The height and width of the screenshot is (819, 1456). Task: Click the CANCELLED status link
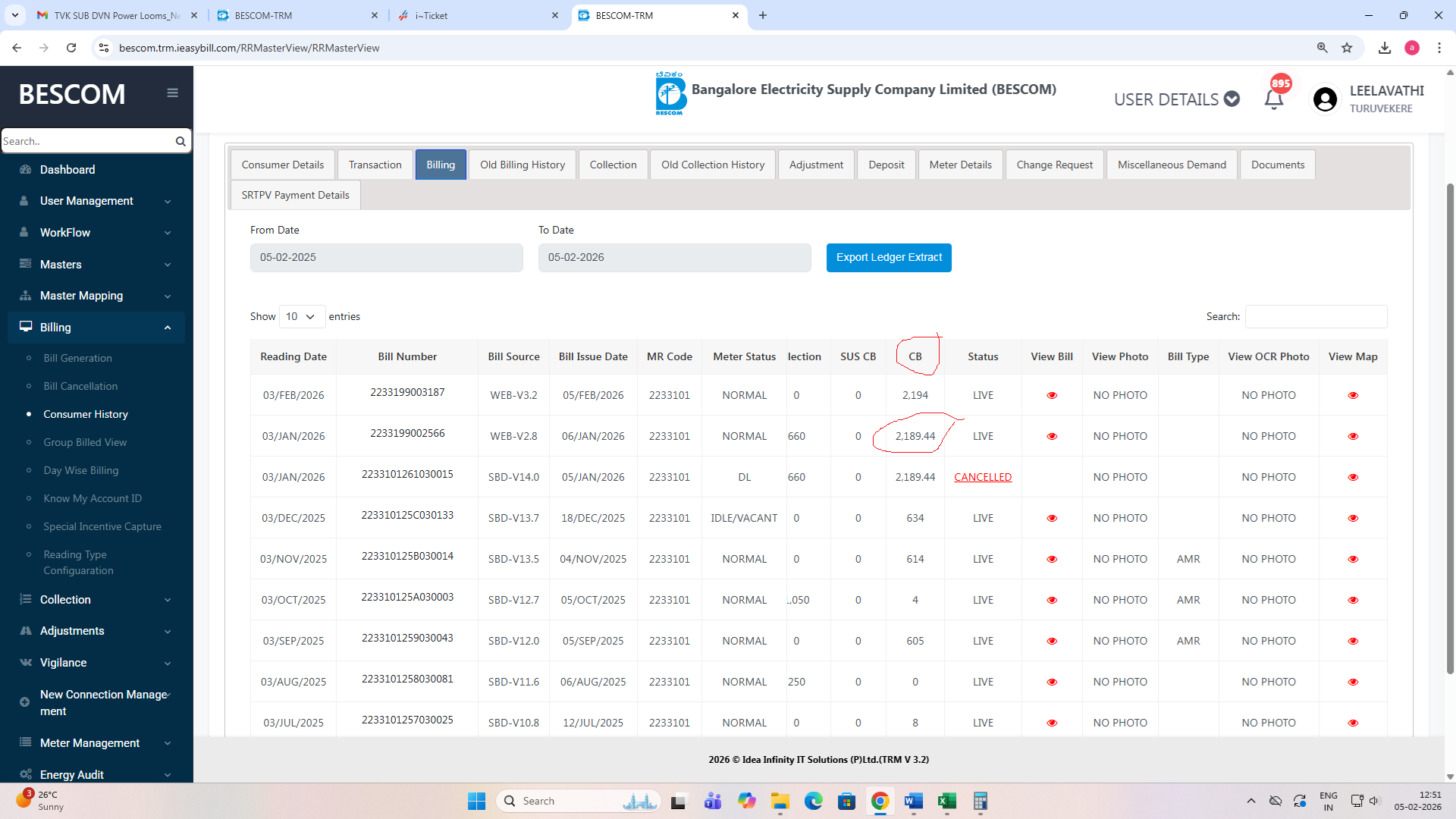(982, 477)
